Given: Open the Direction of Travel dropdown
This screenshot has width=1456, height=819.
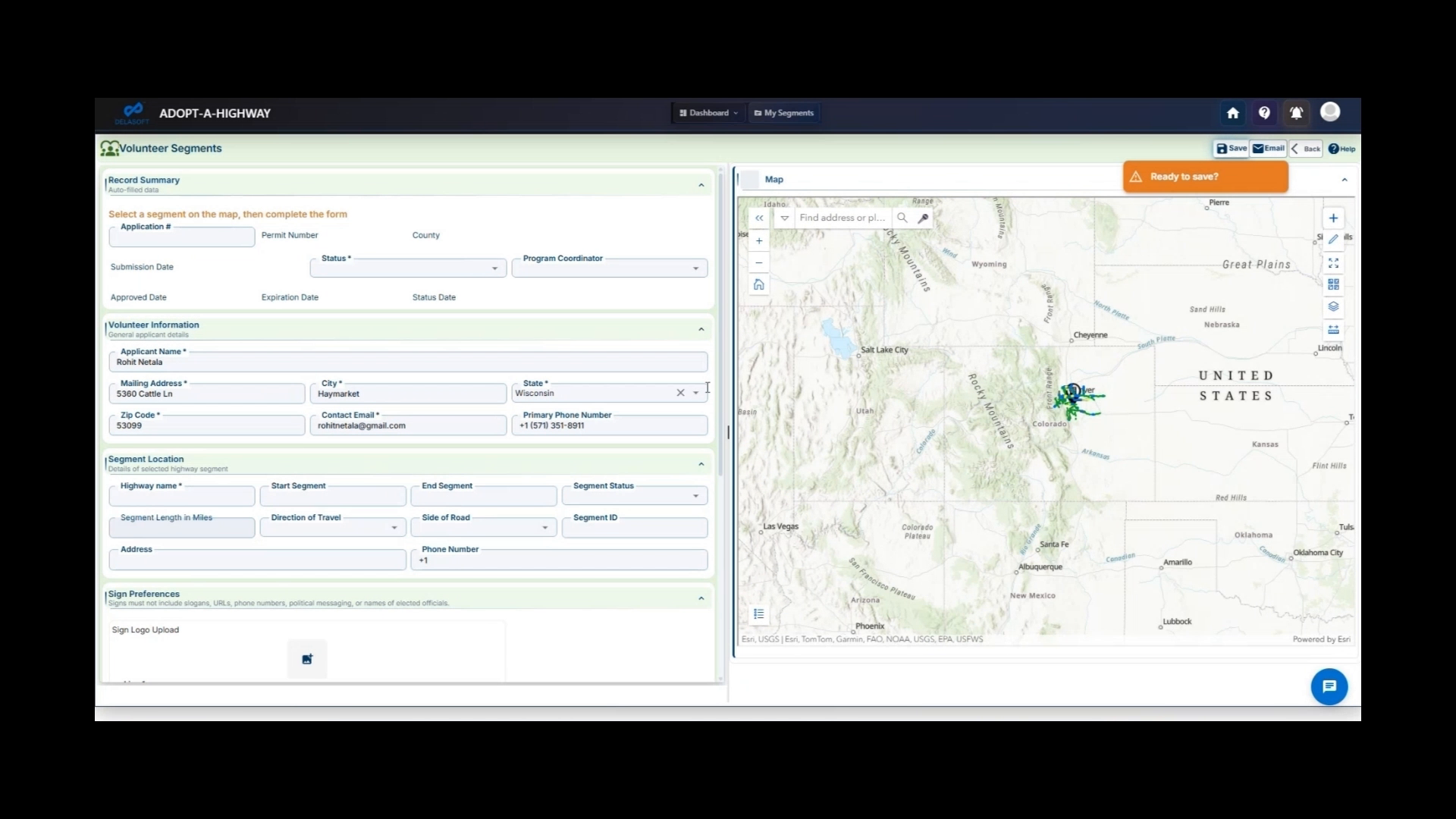Looking at the screenshot, I should [x=393, y=527].
